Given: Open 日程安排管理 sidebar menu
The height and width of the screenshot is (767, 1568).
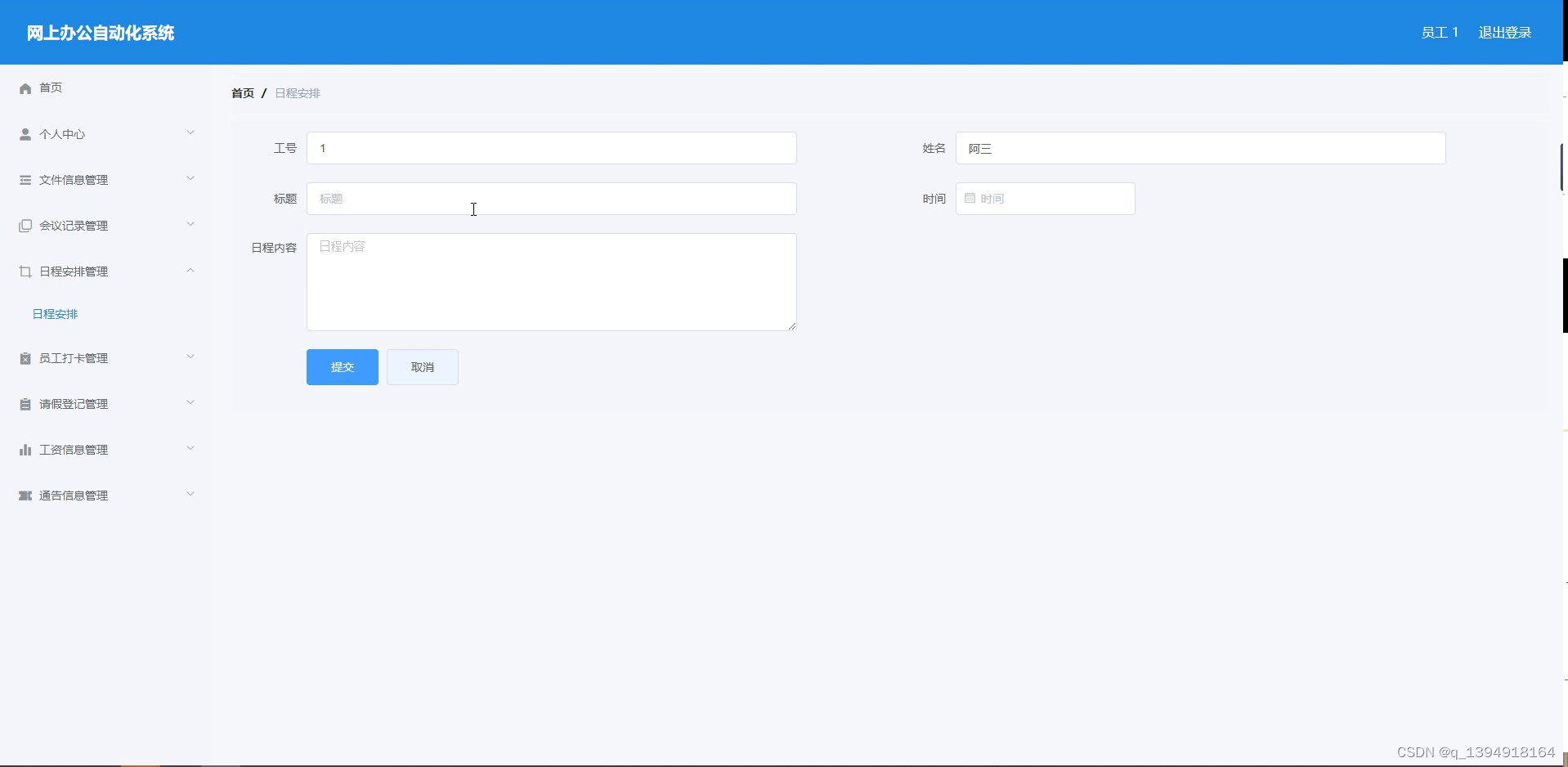Looking at the screenshot, I should [106, 271].
